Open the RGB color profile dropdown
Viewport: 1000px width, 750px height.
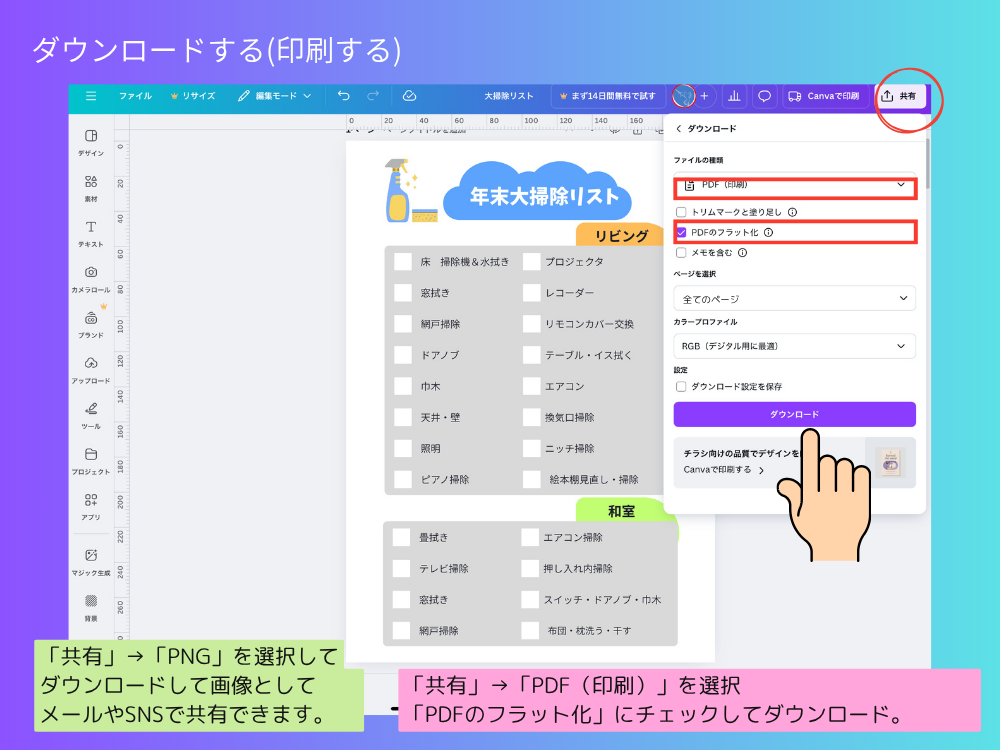pyautogui.click(x=794, y=346)
